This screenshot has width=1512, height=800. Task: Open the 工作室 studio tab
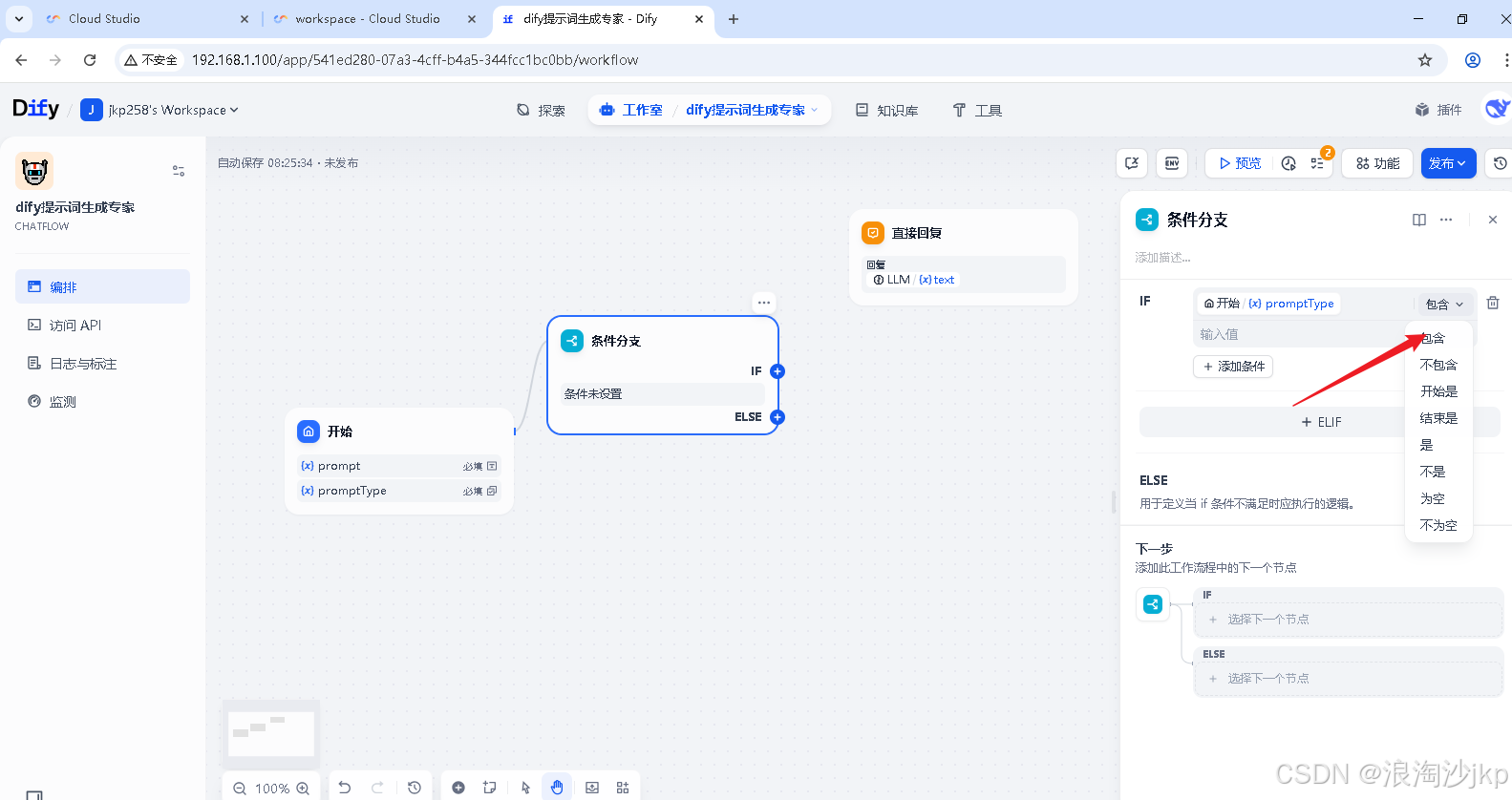[631, 110]
